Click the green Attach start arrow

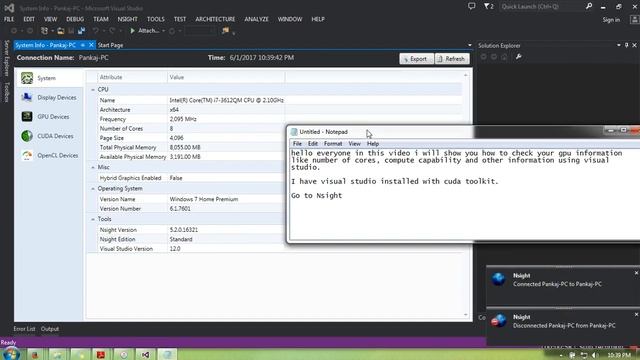tap(132, 31)
